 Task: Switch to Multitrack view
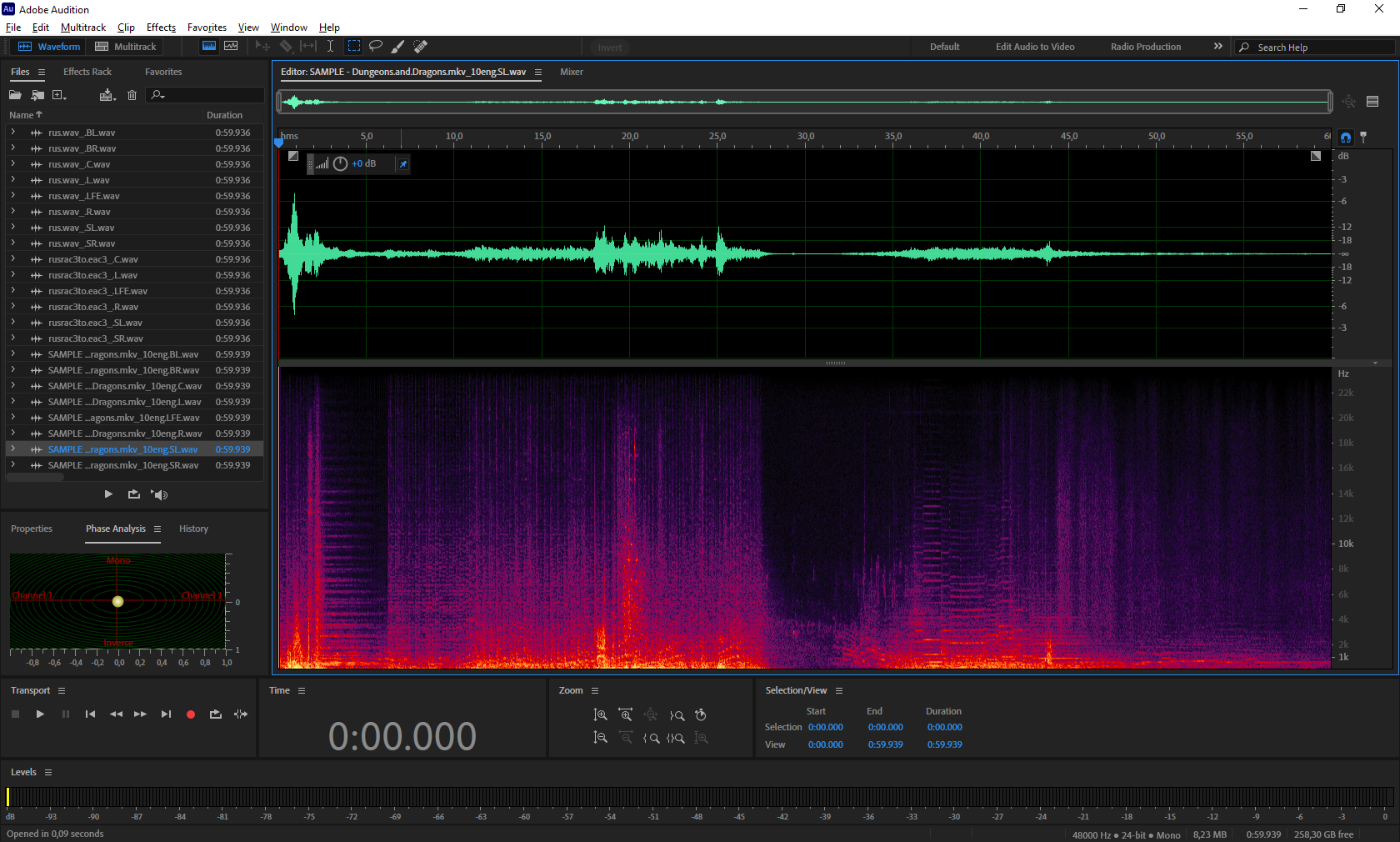click(x=126, y=47)
